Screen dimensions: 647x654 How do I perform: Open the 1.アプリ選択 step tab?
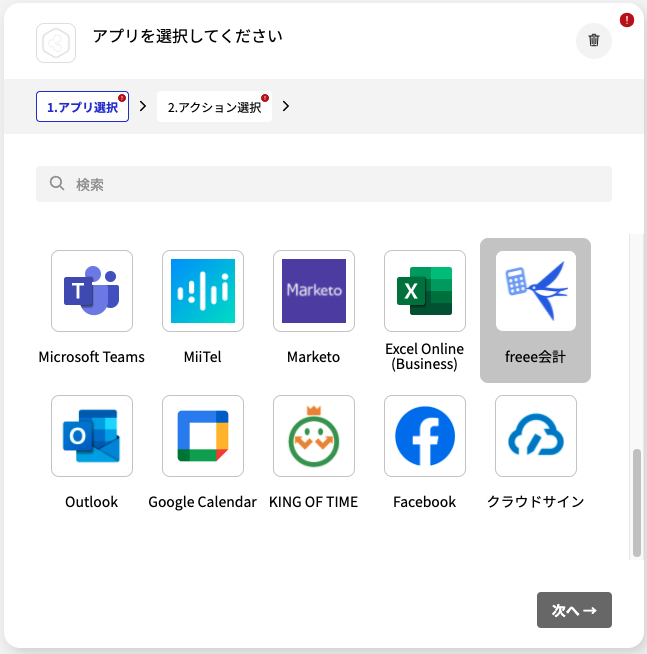(82, 107)
